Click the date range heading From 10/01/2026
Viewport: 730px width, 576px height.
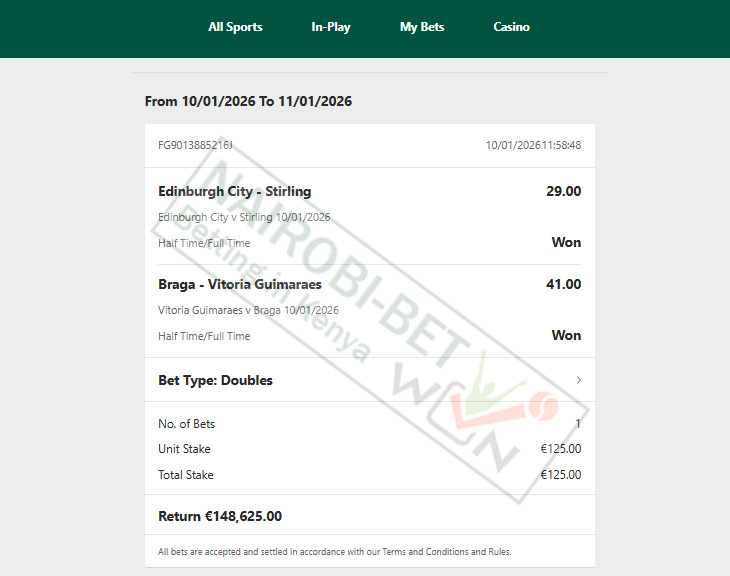pos(248,101)
